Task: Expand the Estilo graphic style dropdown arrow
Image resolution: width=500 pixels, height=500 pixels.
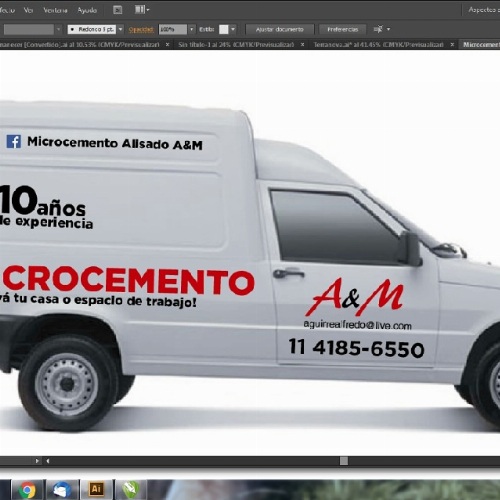Action: (233, 29)
